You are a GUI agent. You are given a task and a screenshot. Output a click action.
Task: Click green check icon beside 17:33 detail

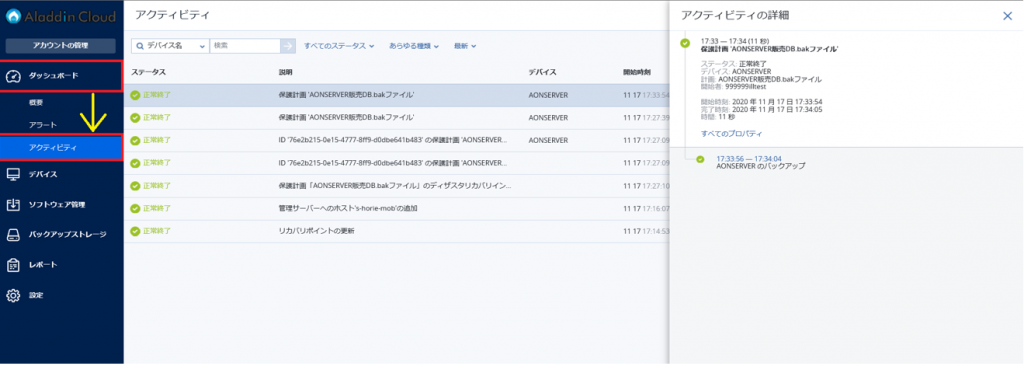point(684,43)
